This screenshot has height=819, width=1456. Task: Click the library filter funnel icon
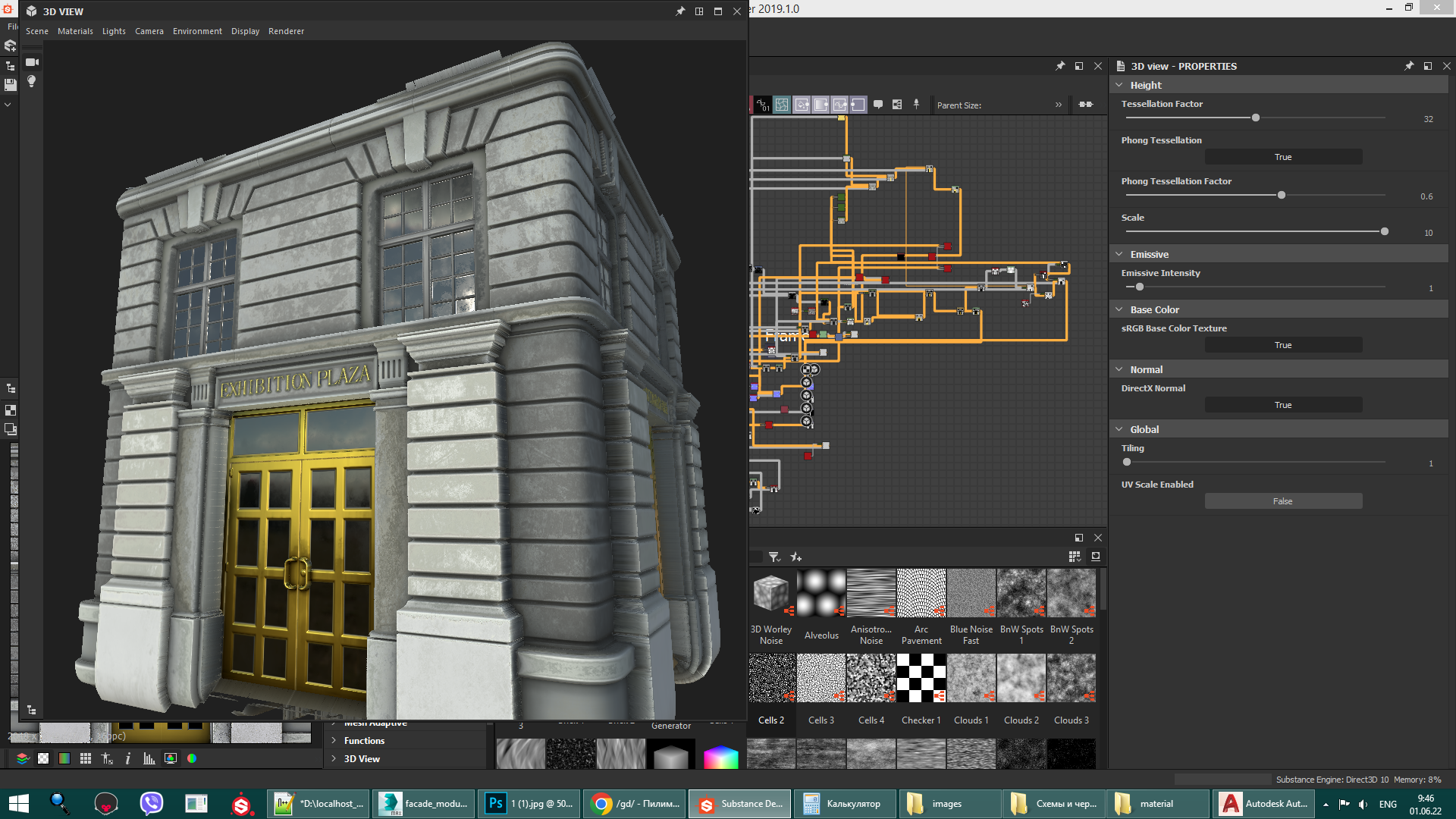[x=773, y=557]
